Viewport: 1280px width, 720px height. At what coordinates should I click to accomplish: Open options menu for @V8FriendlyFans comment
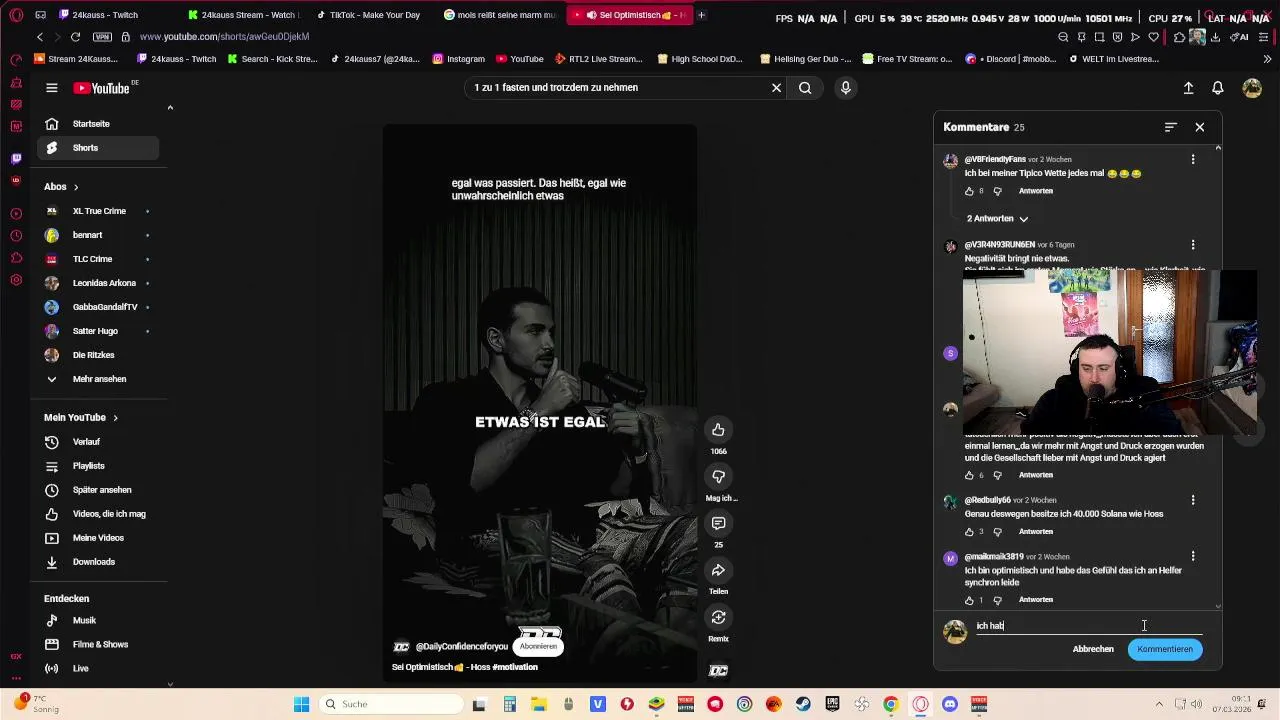(1192, 160)
